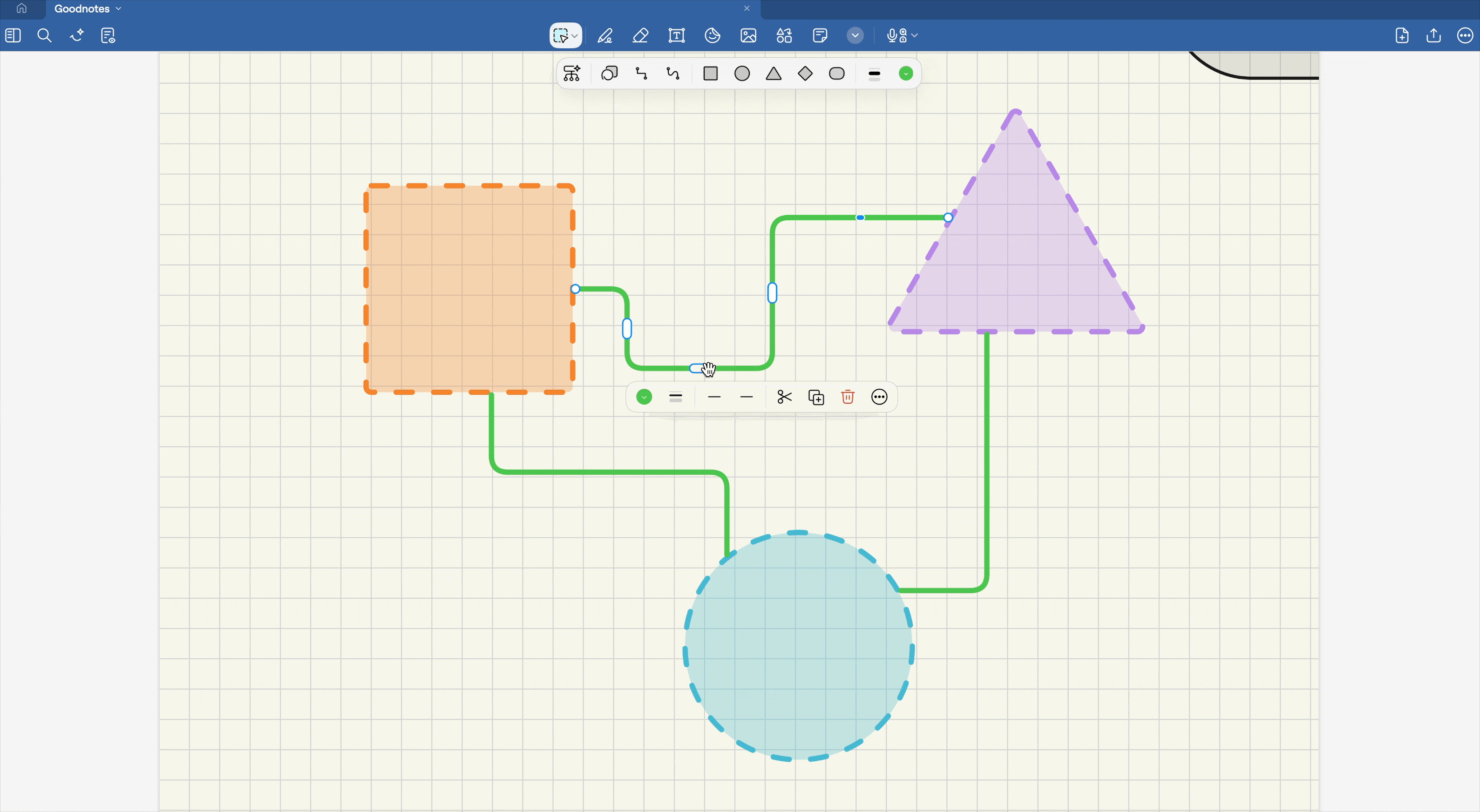1480x812 pixels.
Task: Open the top-right more options menu
Action: pos(1465,35)
